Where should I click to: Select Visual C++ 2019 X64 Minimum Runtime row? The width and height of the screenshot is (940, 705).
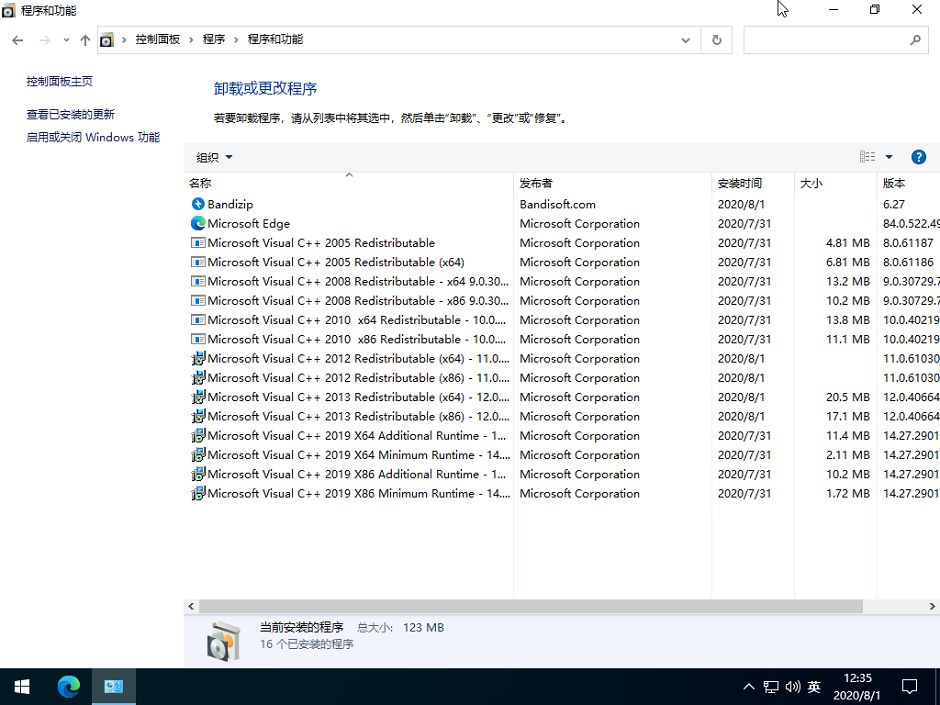coord(562,454)
